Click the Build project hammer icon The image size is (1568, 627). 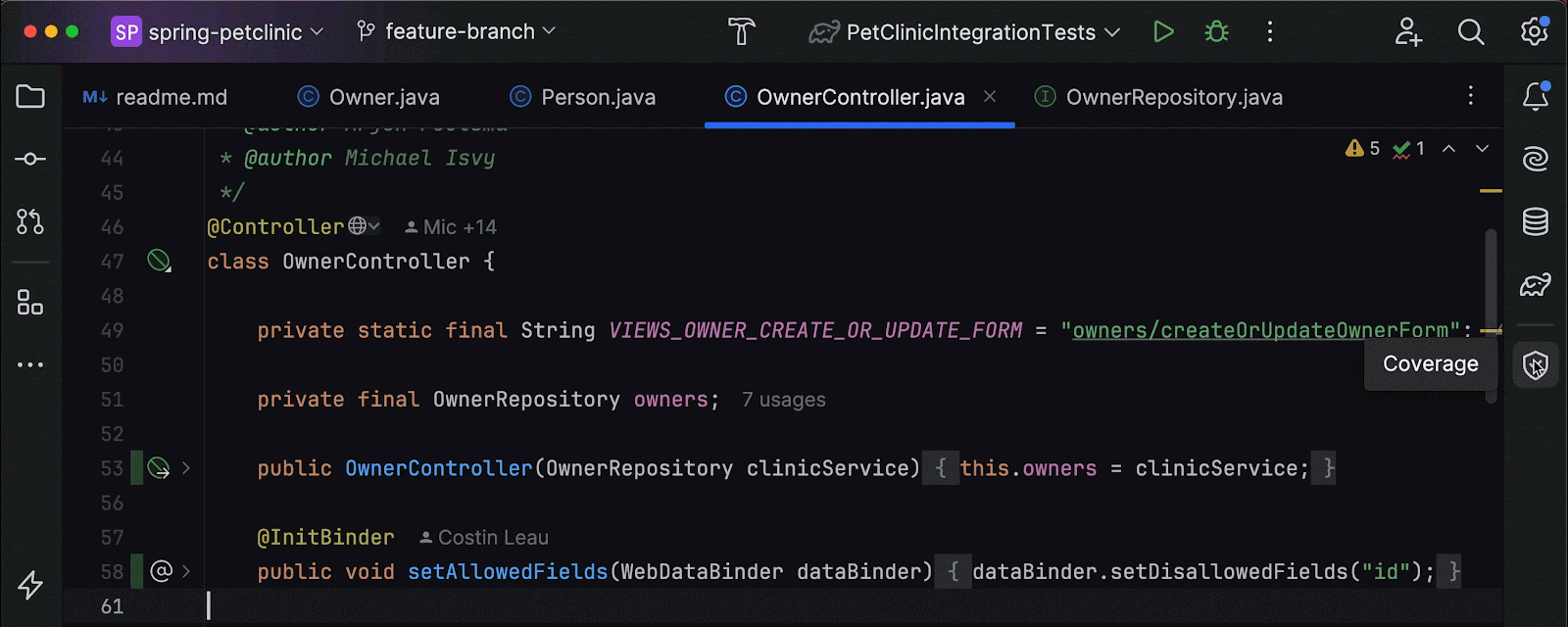pos(742,32)
